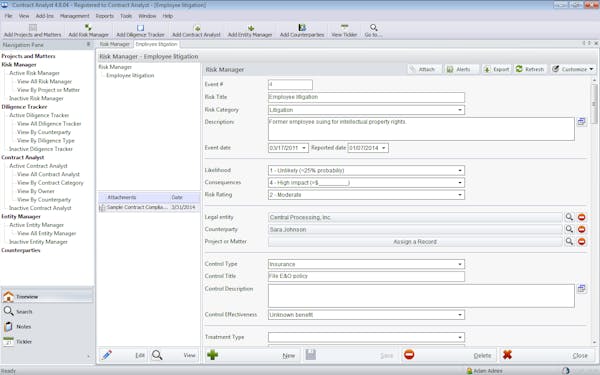This screenshot has width=600, height=375.
Task: Open the Treeview pane in navigation
Action: click(47, 297)
